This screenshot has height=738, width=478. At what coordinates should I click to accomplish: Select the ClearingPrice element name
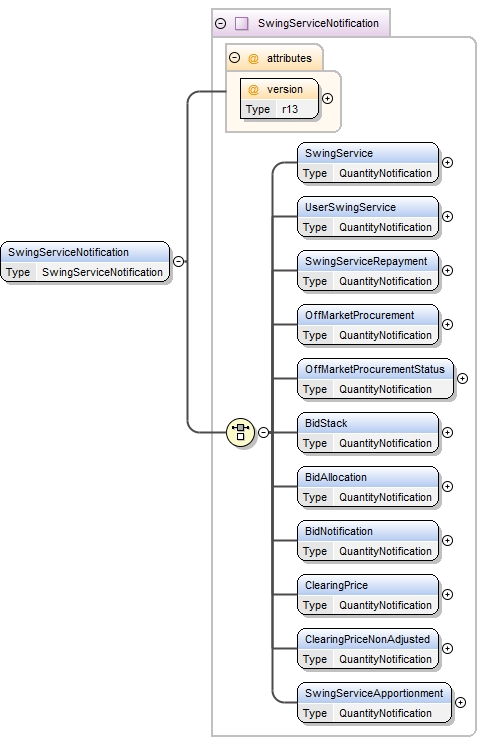336,585
